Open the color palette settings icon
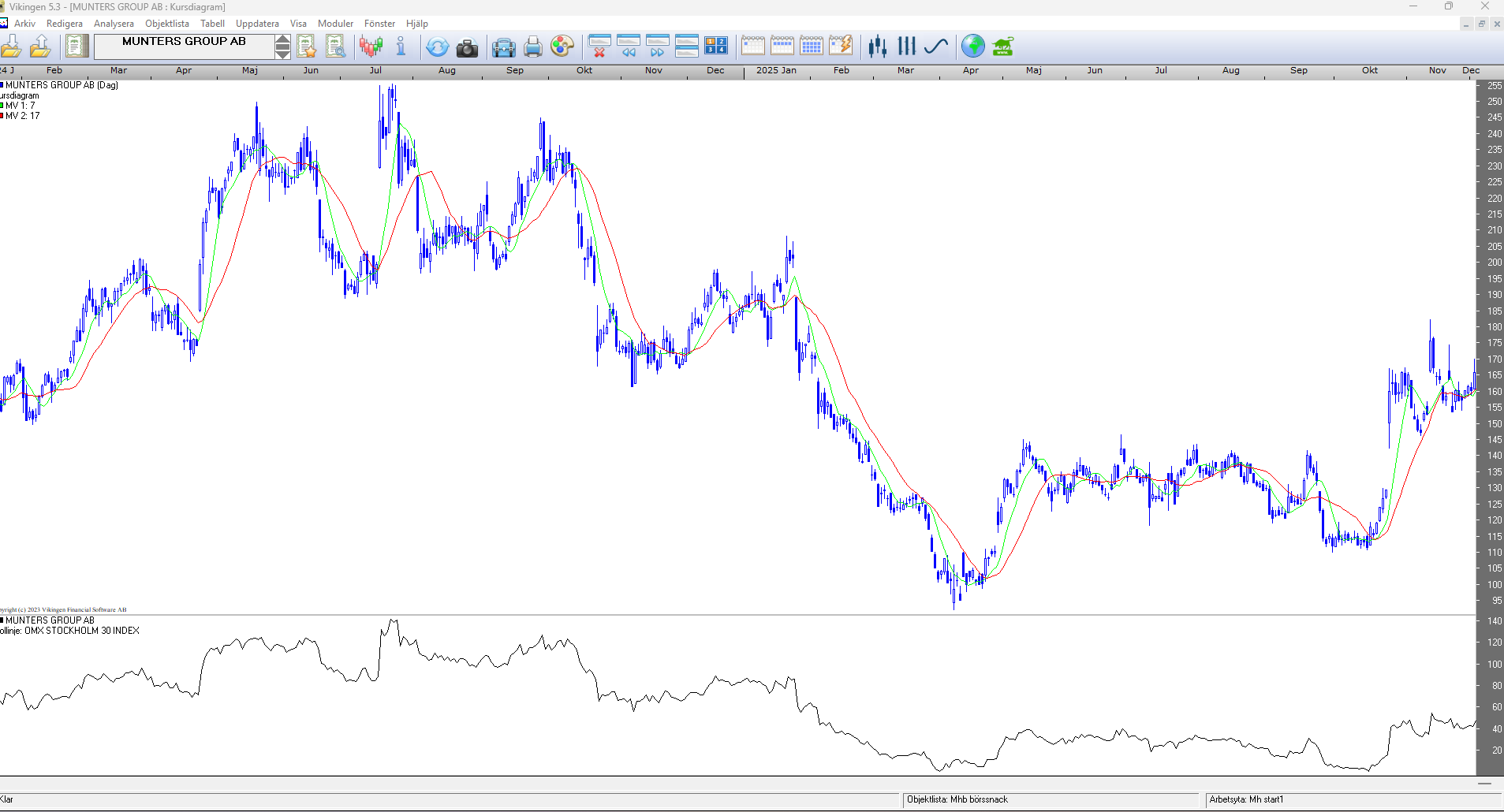Viewport: 1504px width, 812px height. point(562,47)
